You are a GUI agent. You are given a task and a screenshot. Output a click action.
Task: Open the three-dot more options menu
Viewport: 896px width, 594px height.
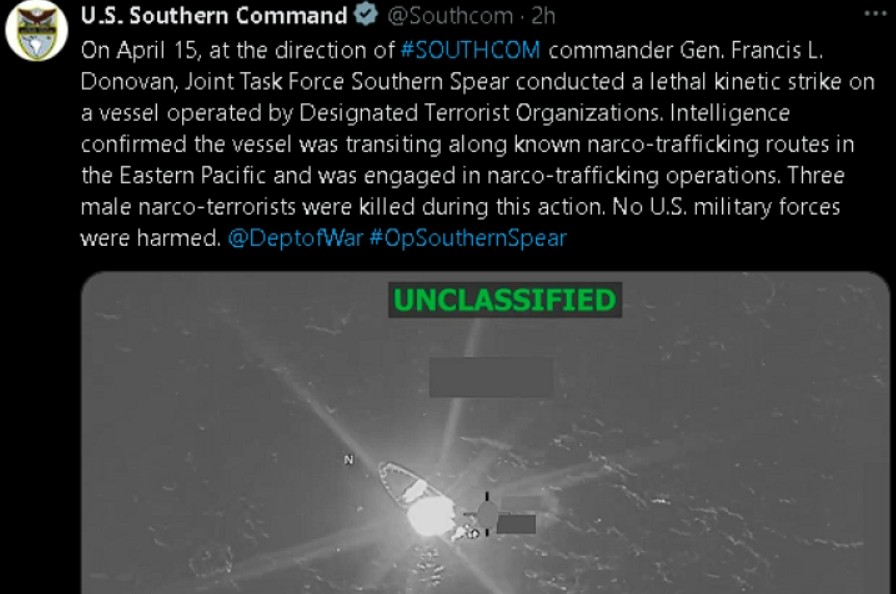tap(875, 13)
